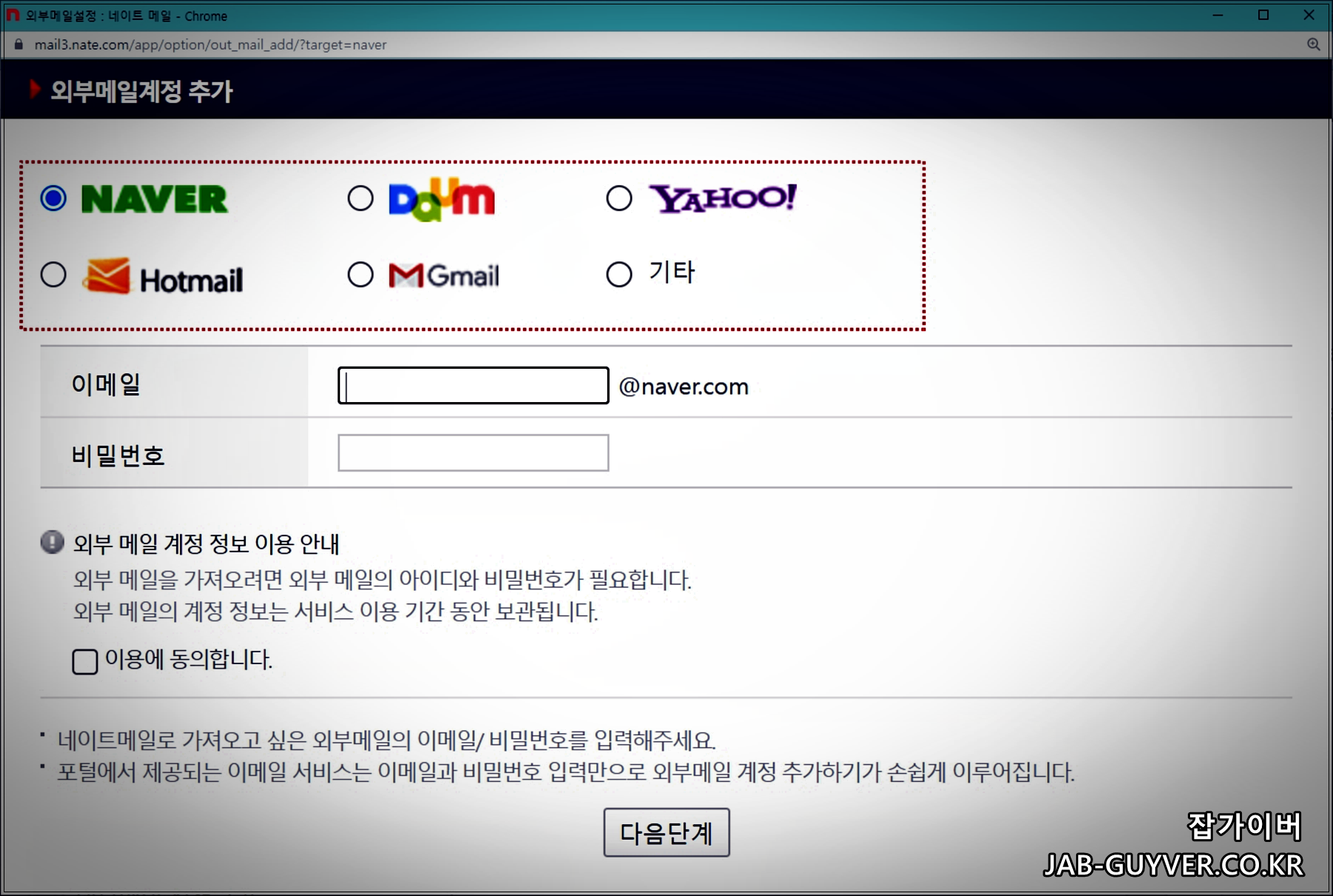Viewport: 1333px width, 896px height.
Task: Click the zoom magnifier icon in address bar
Action: 1313,44
